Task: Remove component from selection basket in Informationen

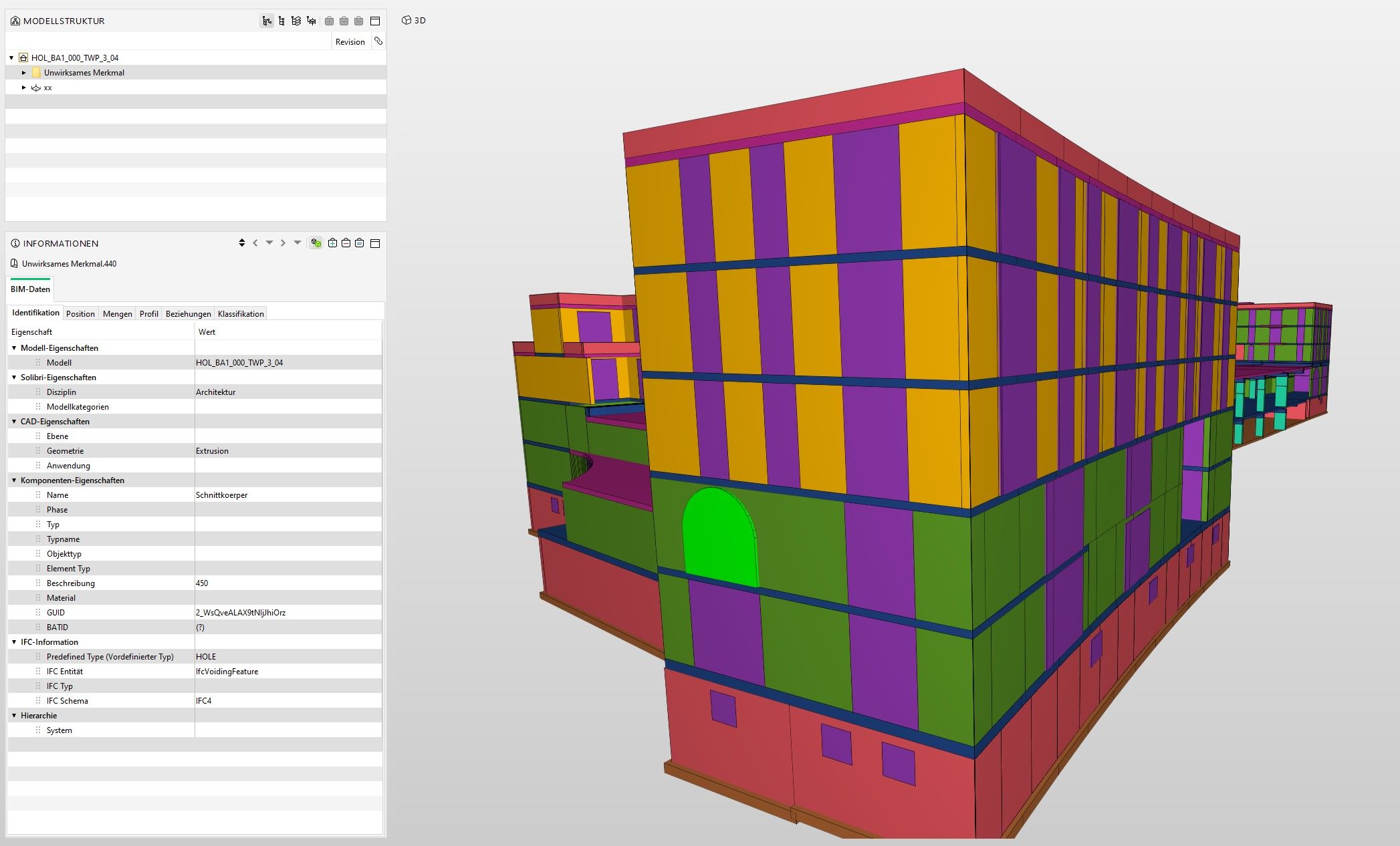Action: pos(346,243)
